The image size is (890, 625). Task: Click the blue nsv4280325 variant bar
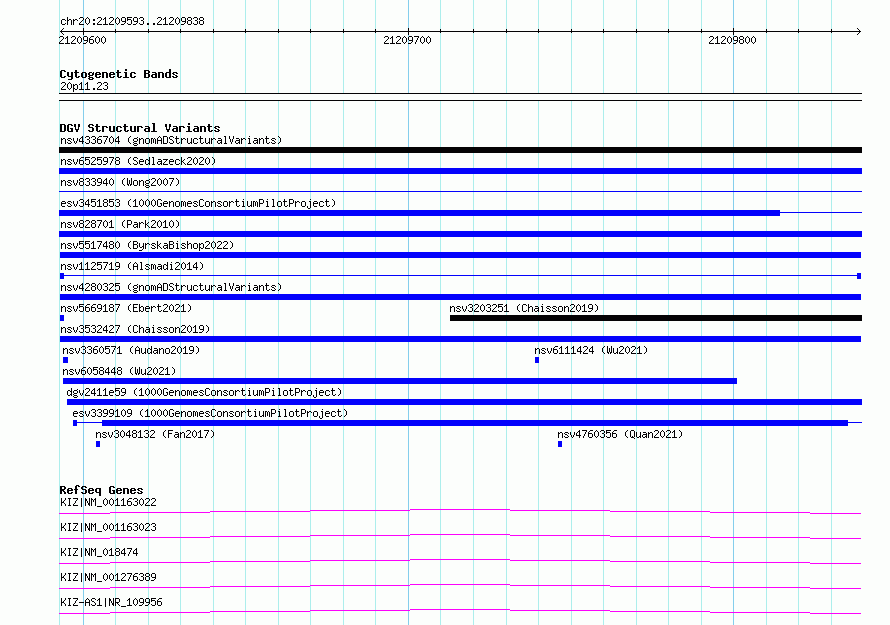tap(460, 297)
